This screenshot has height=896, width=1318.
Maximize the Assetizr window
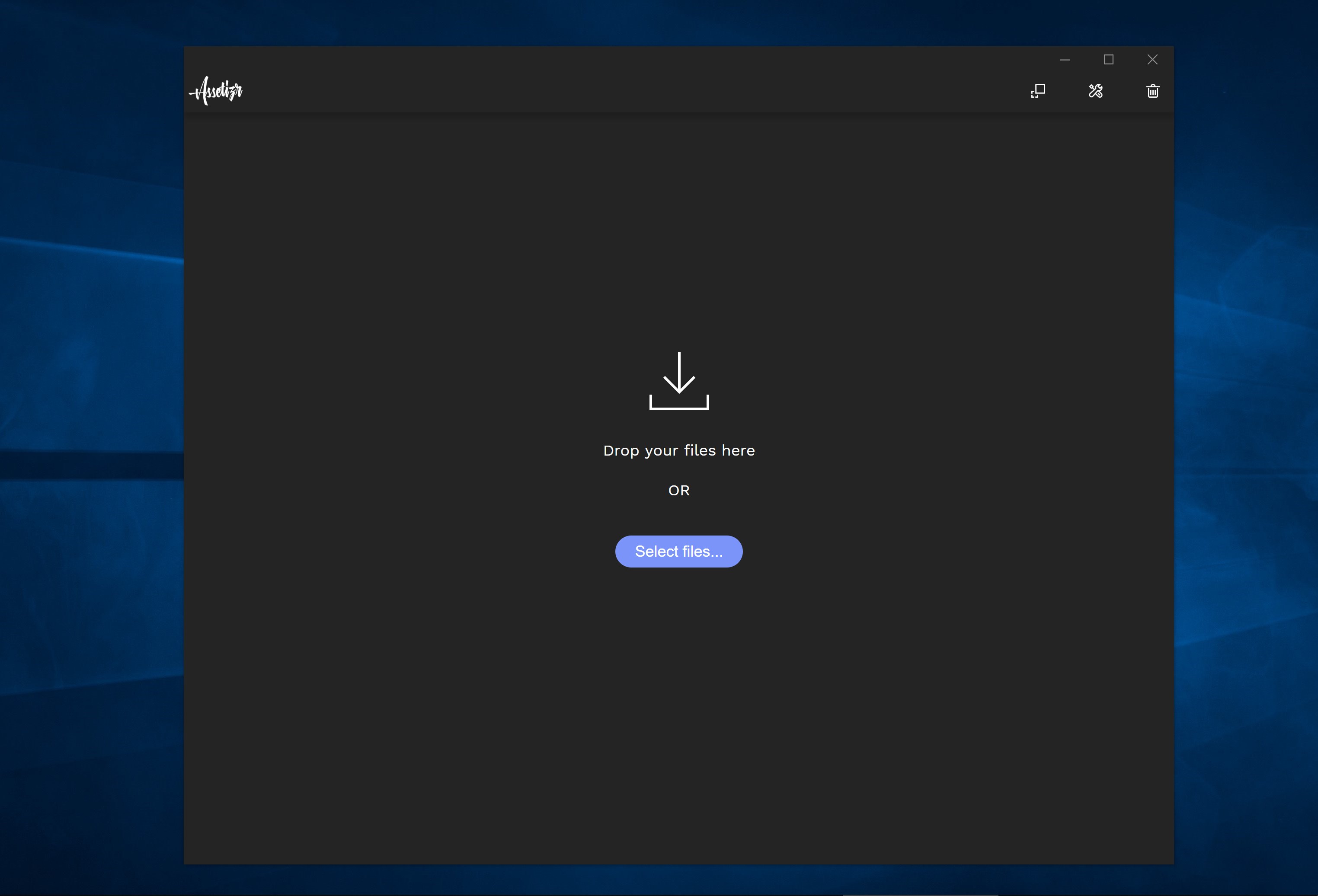pos(1108,60)
